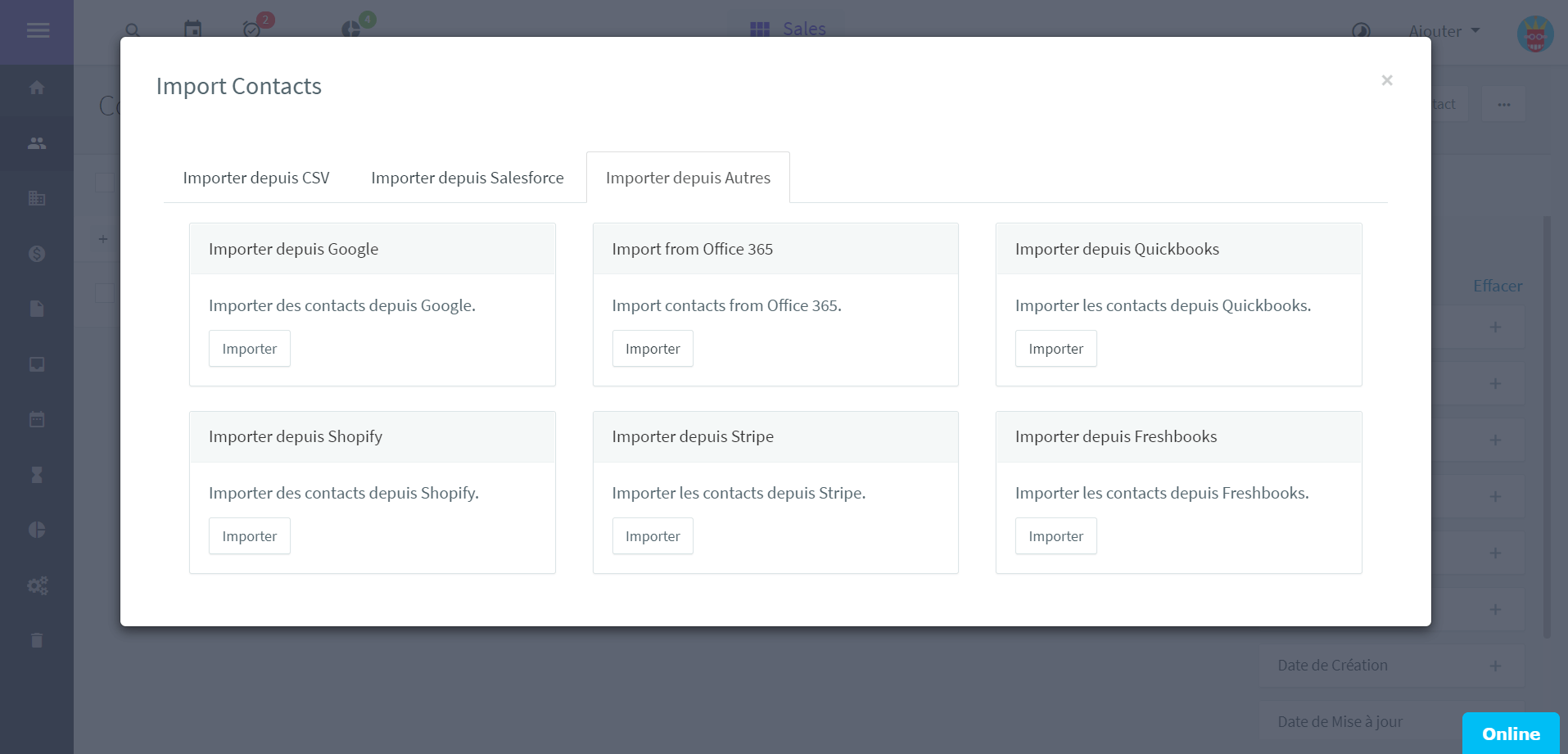The height and width of the screenshot is (754, 1568).
Task: Click Importer button under Freshbooks card
Action: click(1056, 536)
